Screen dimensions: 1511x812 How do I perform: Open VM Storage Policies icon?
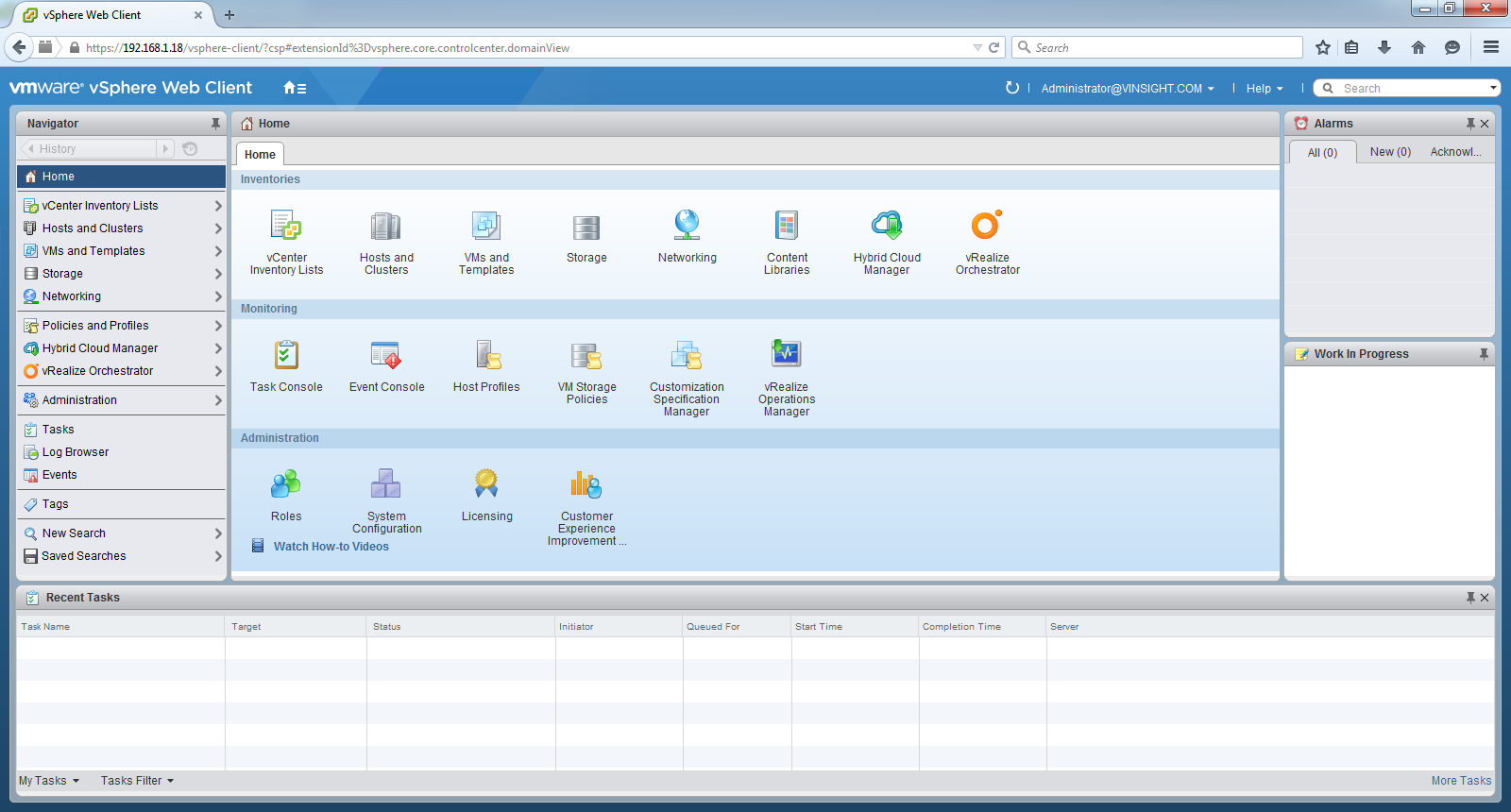tap(586, 356)
